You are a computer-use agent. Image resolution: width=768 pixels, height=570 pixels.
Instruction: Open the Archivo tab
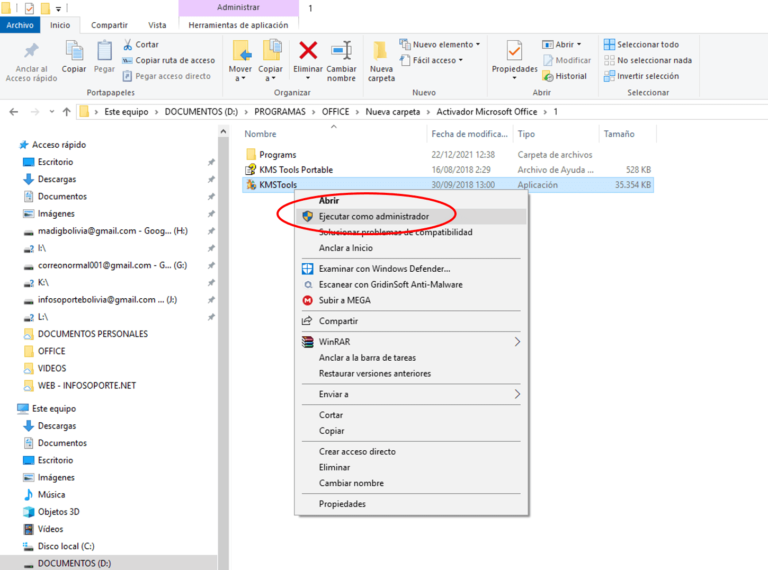20,25
